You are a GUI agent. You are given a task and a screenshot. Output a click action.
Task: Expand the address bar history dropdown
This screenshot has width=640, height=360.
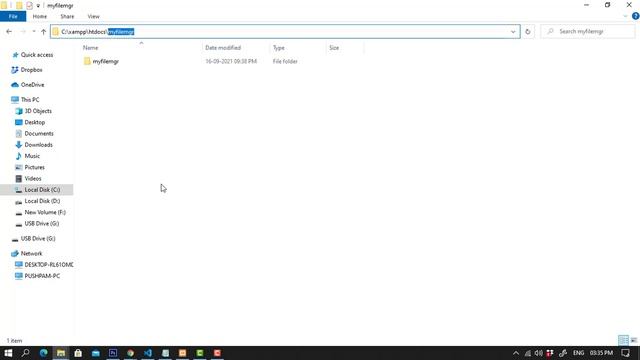click(x=513, y=31)
